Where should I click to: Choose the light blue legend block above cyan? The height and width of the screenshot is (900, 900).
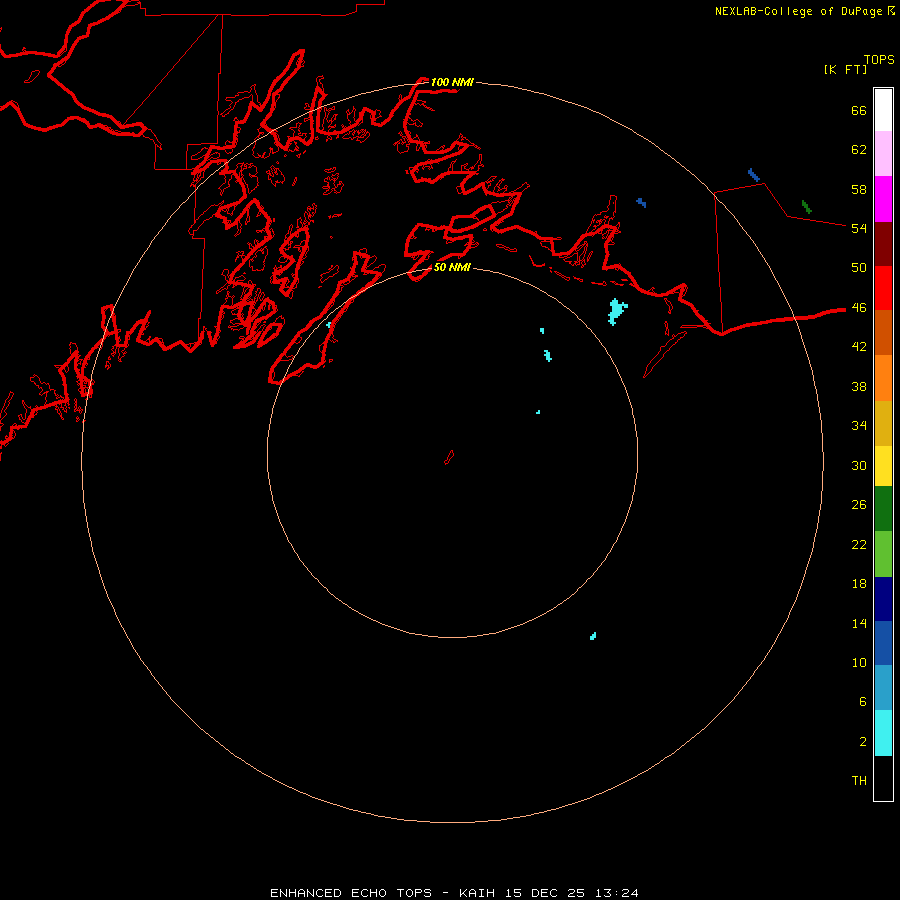(883, 687)
